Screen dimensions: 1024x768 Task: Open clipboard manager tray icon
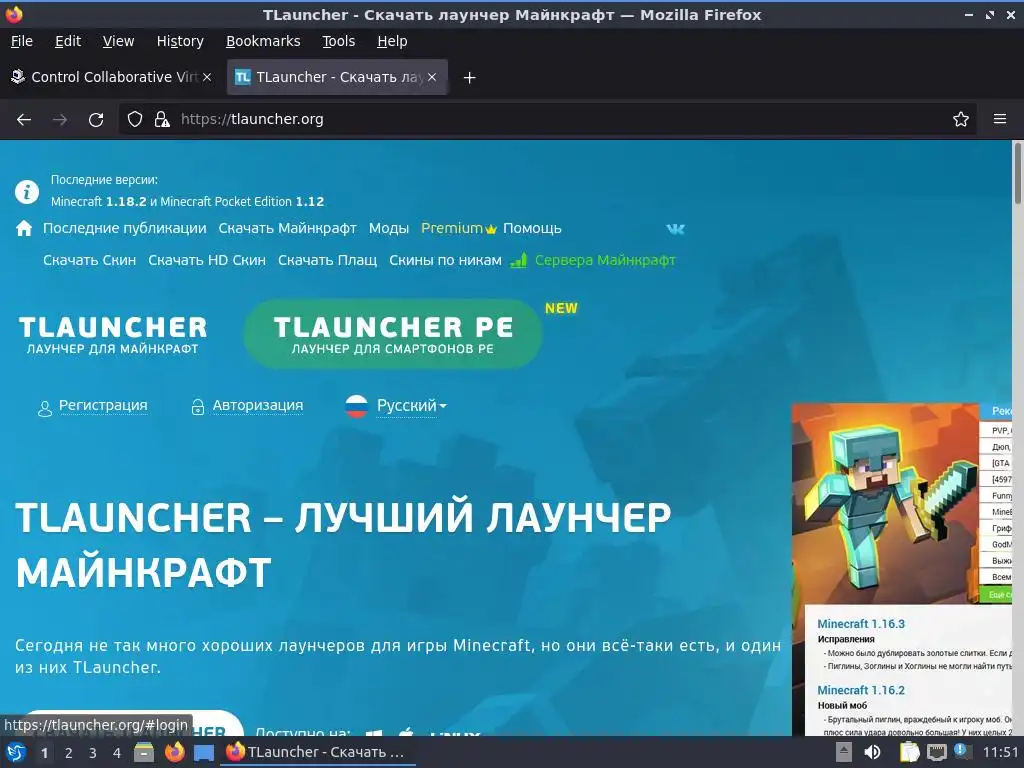point(909,752)
